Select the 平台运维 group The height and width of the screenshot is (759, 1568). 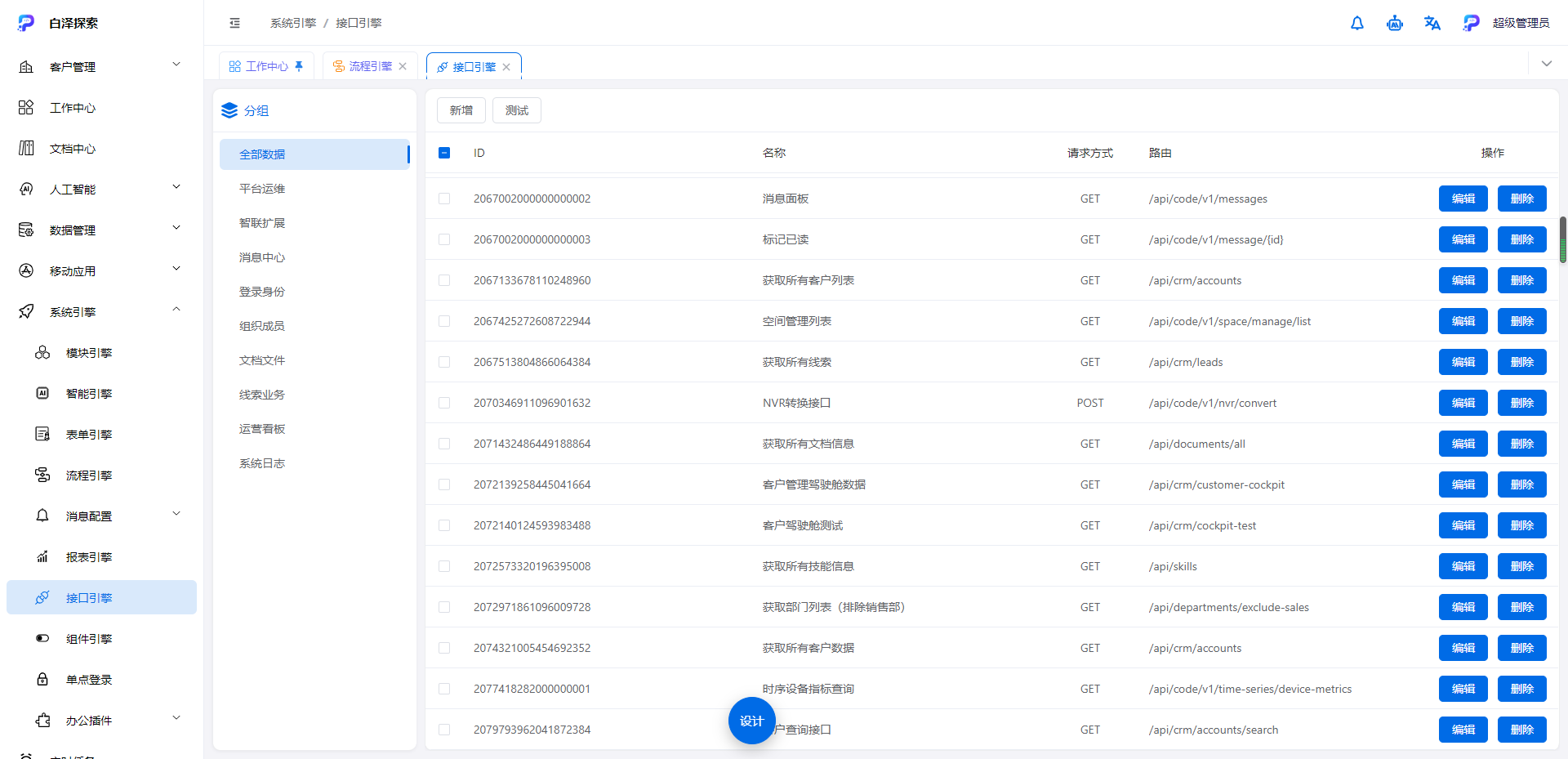(314, 189)
